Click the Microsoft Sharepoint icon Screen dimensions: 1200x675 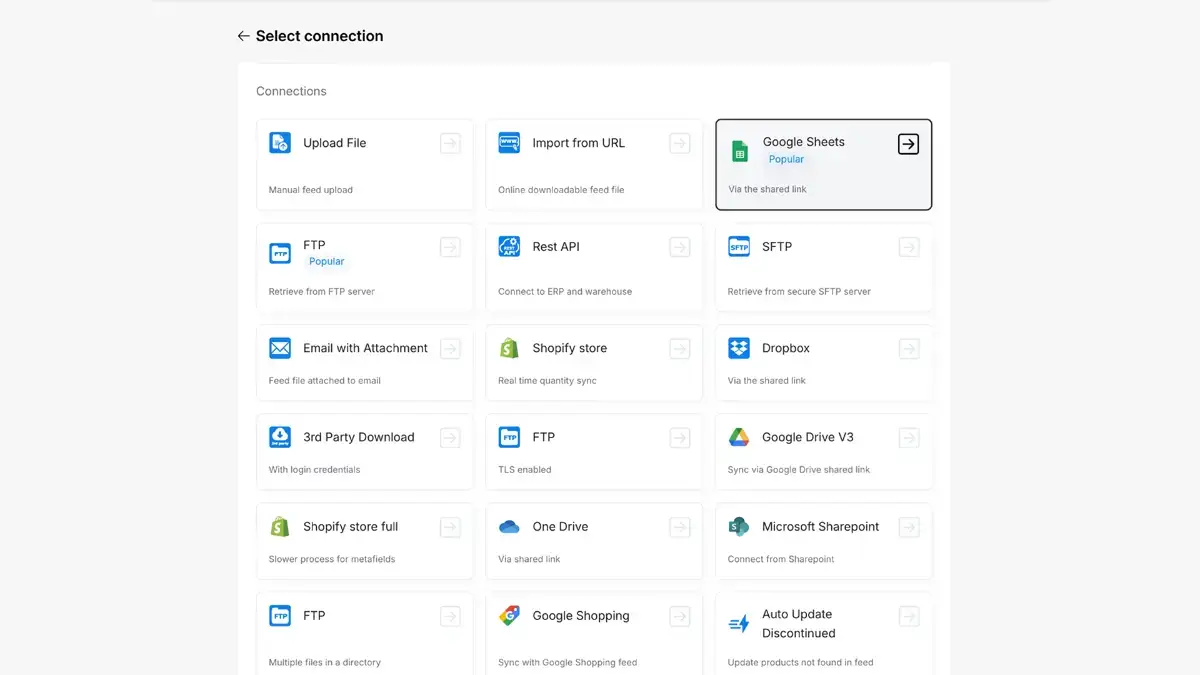click(739, 527)
